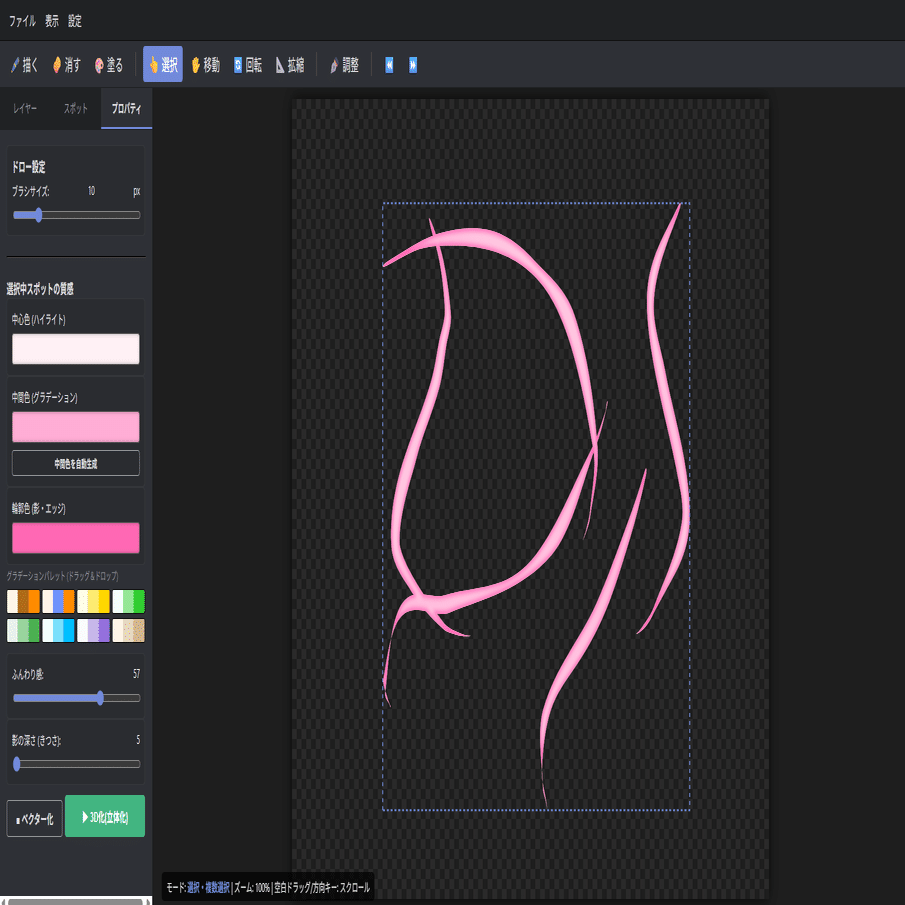Open the 調整 (adjust) tool

click(x=344, y=65)
